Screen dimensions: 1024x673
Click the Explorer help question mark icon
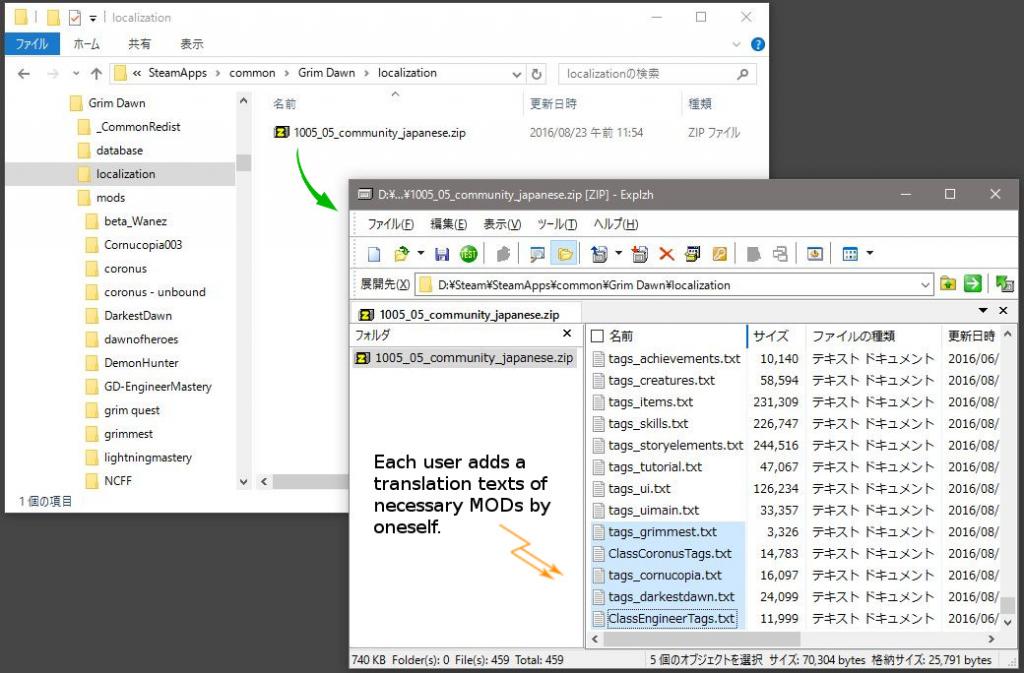pyautogui.click(x=758, y=44)
